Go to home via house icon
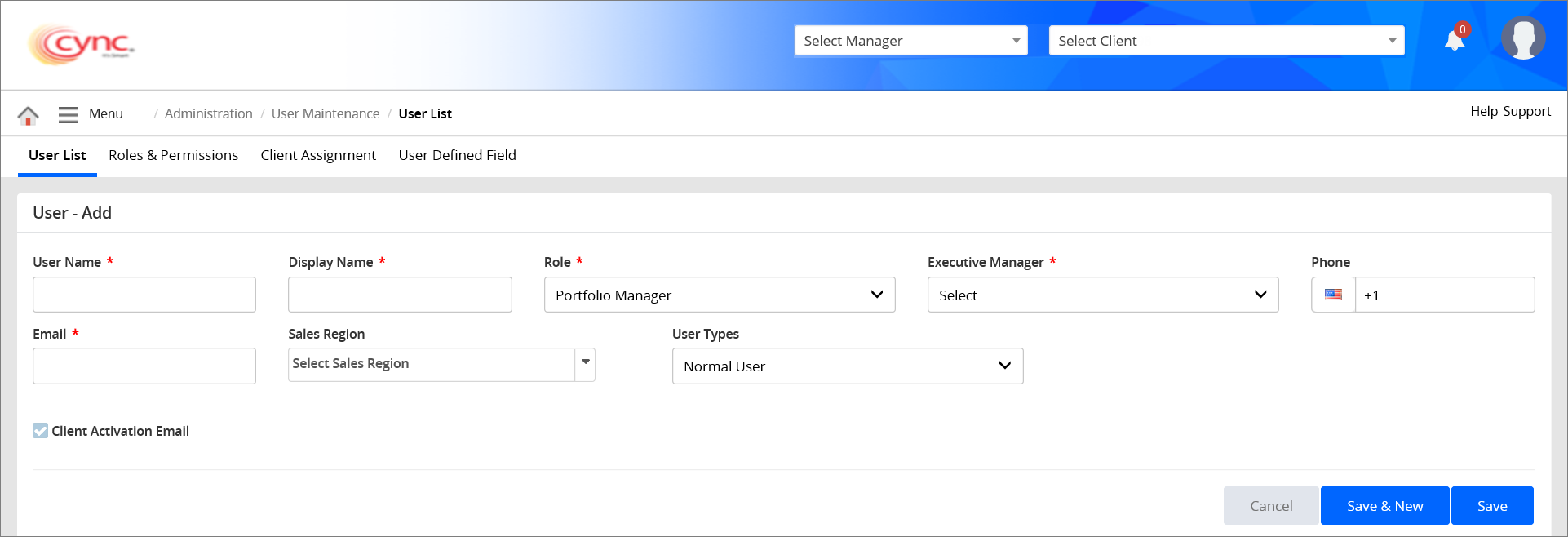 pos(28,115)
